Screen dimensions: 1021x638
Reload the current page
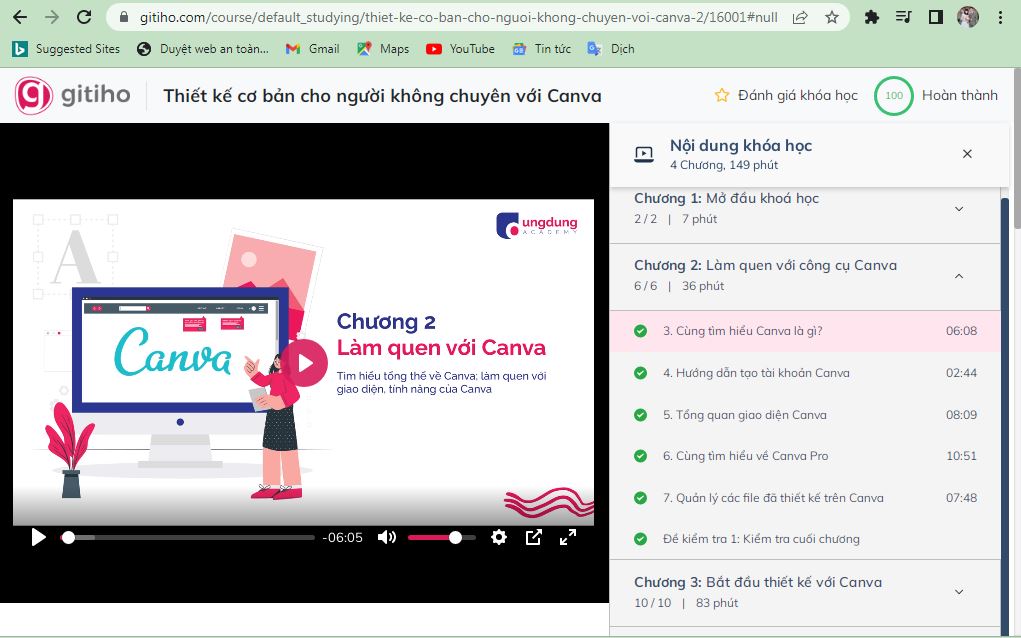tap(84, 17)
